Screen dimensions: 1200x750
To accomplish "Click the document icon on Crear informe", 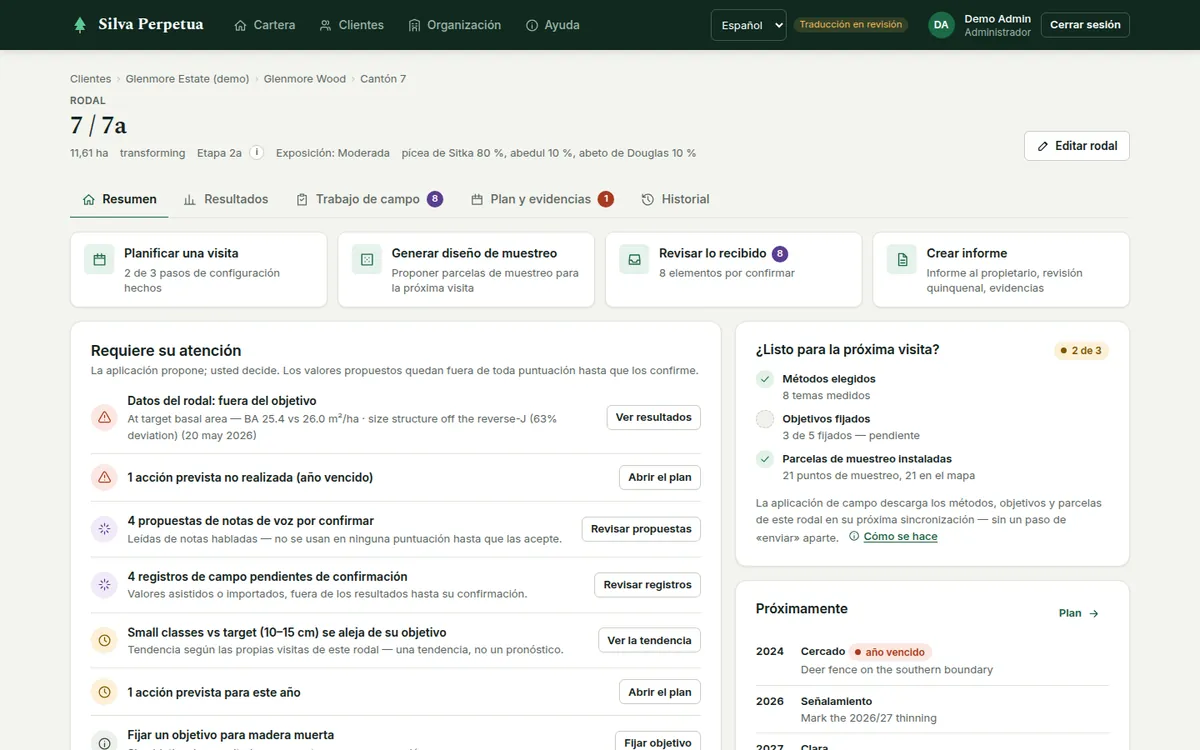I will pyautogui.click(x=902, y=260).
